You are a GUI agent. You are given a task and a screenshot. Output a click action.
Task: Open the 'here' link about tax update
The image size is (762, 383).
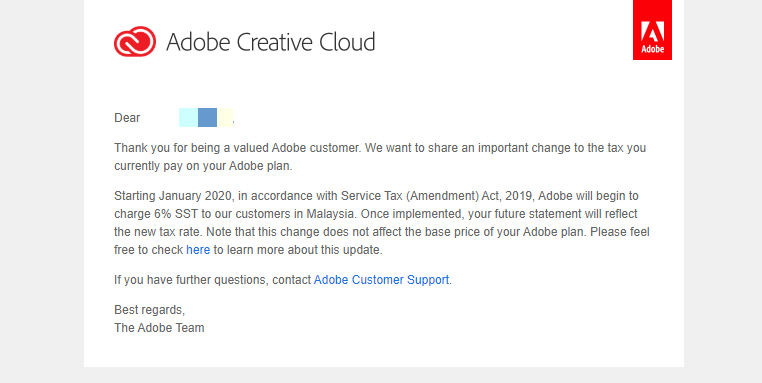(198, 250)
